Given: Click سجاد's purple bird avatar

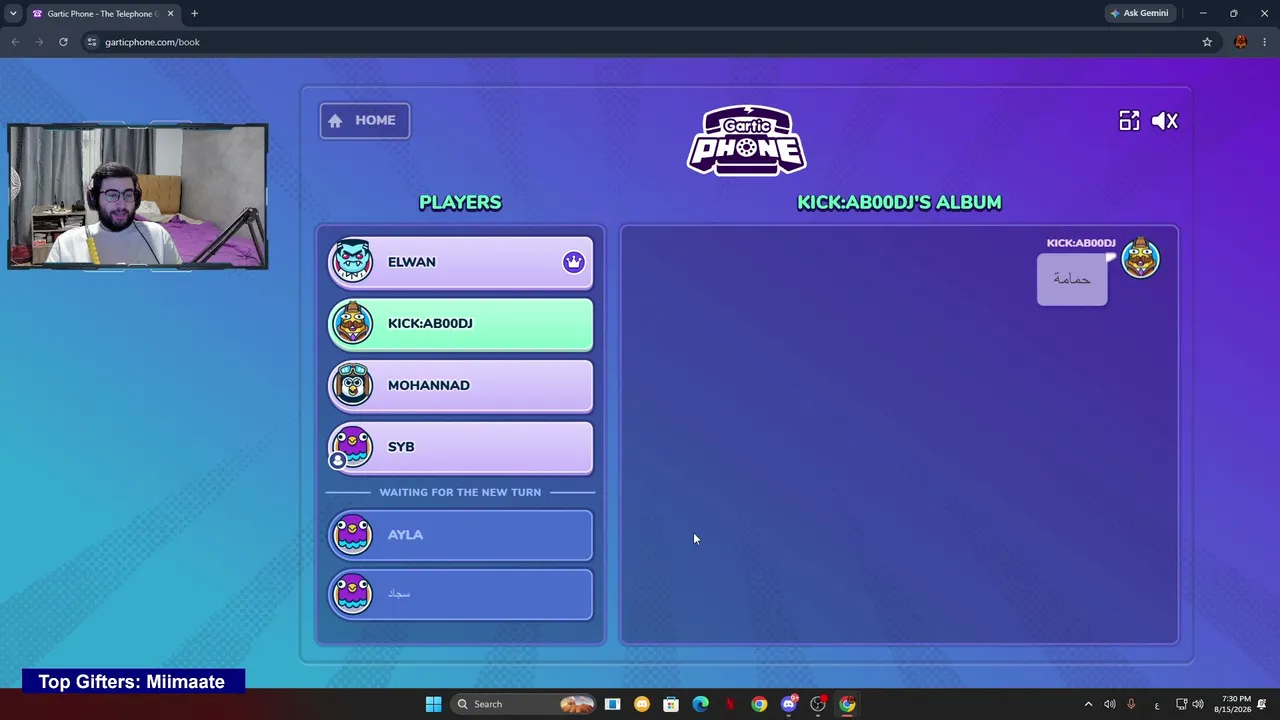Looking at the screenshot, I should (352, 593).
